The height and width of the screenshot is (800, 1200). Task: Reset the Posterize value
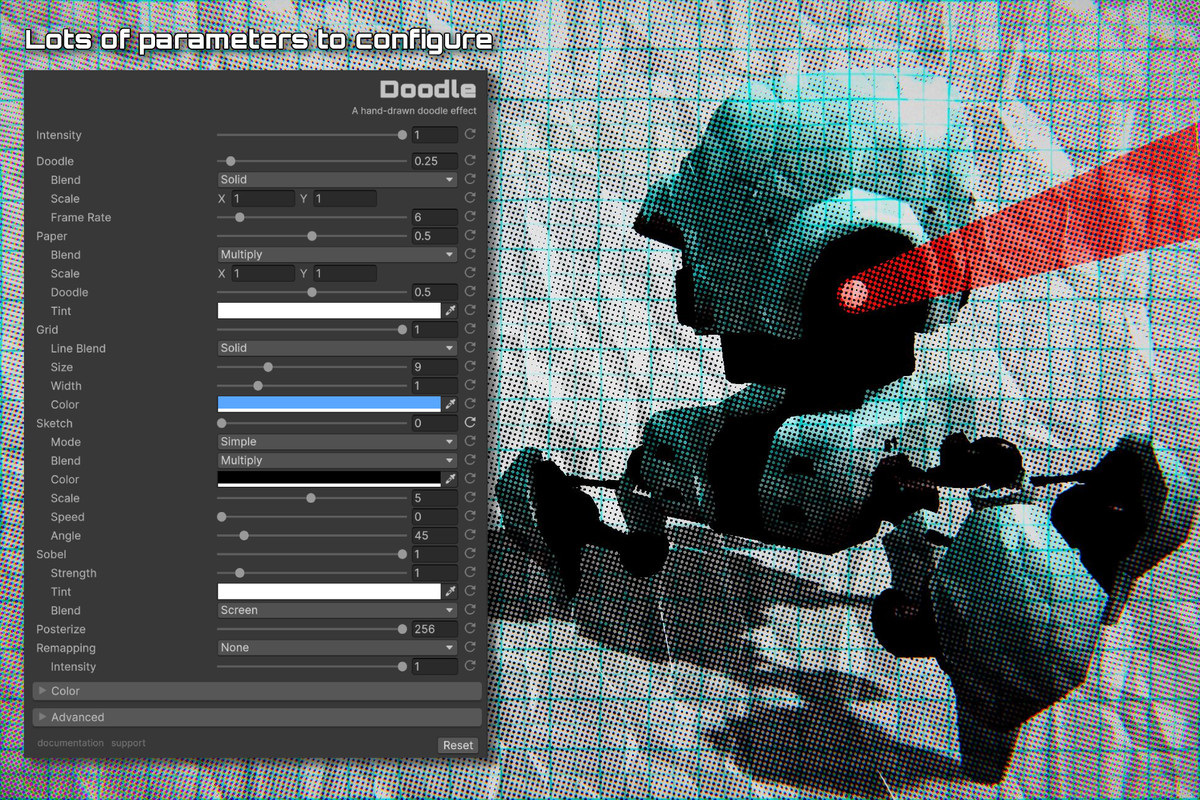[469, 628]
